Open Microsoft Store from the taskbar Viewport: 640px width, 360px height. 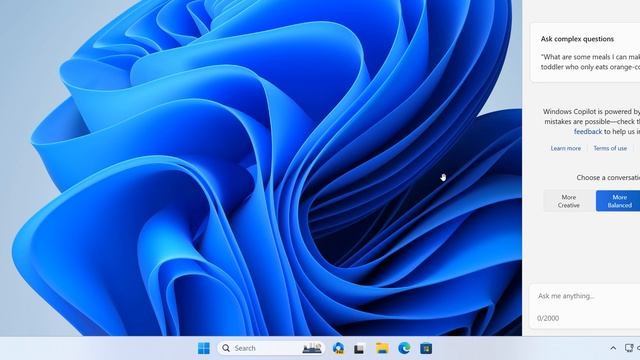(x=426, y=348)
